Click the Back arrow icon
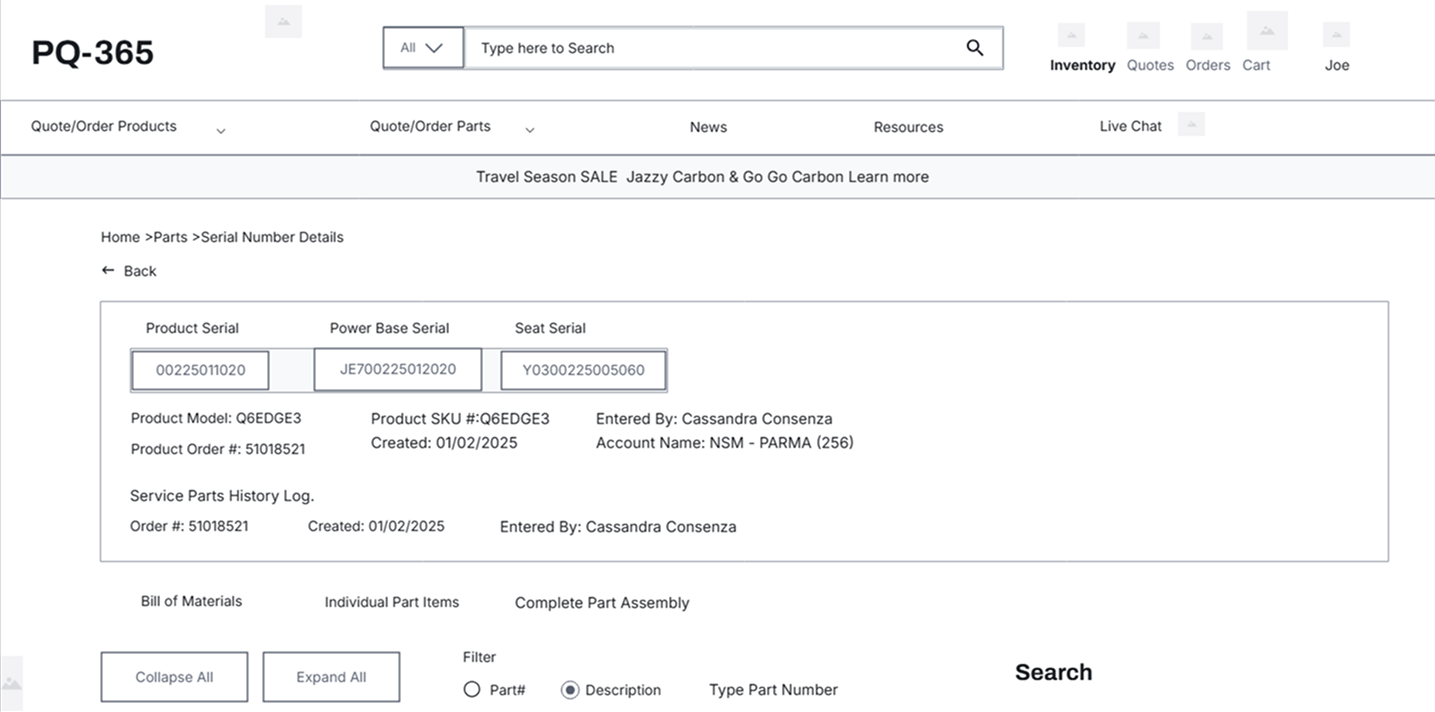1435x712 pixels. click(108, 270)
